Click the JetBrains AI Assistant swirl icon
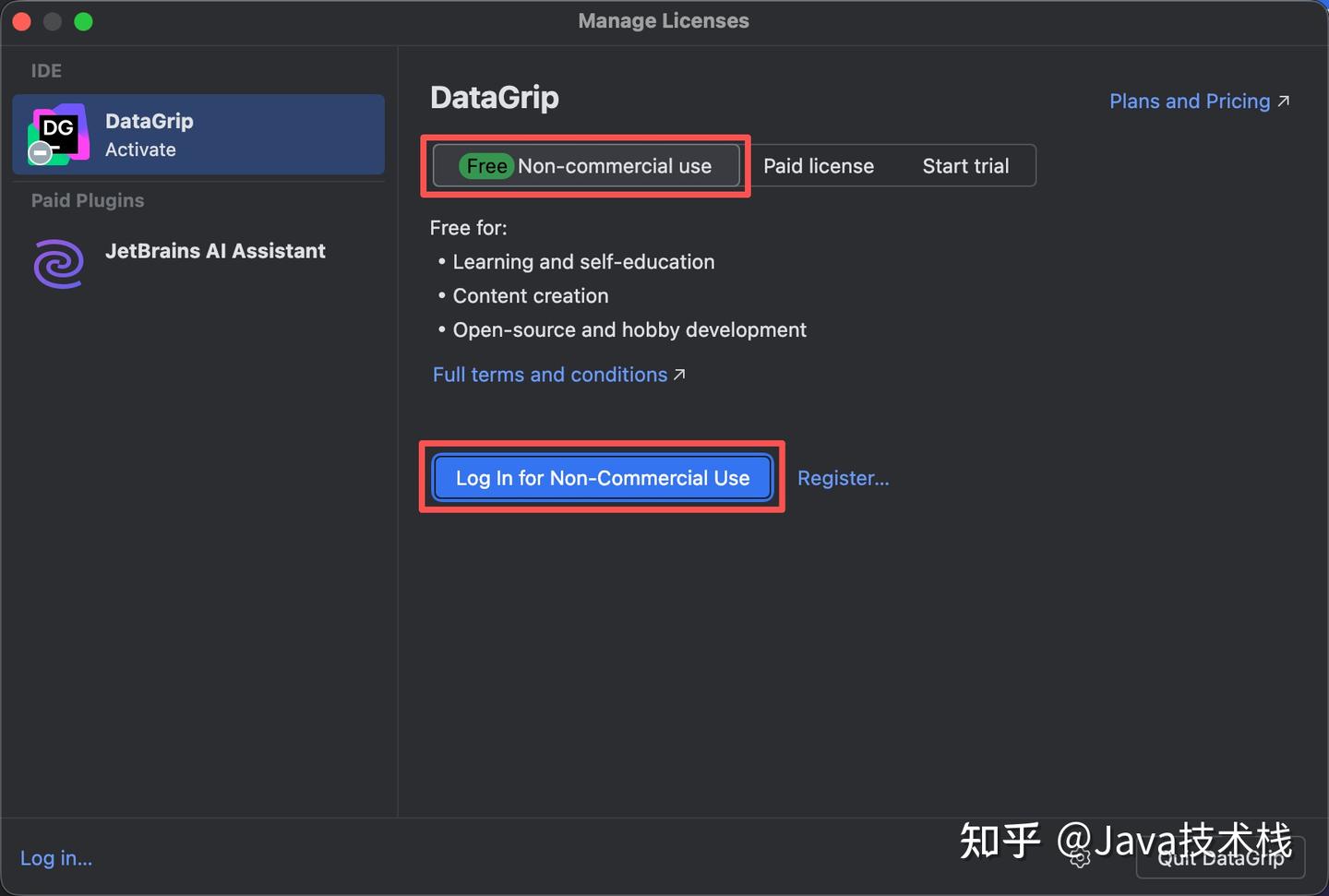The image size is (1329, 896). [57, 264]
